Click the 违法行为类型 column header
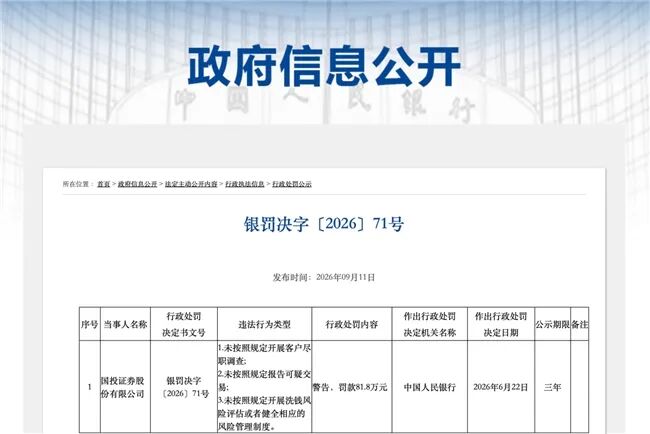650x434 pixels. pyautogui.click(x=264, y=324)
